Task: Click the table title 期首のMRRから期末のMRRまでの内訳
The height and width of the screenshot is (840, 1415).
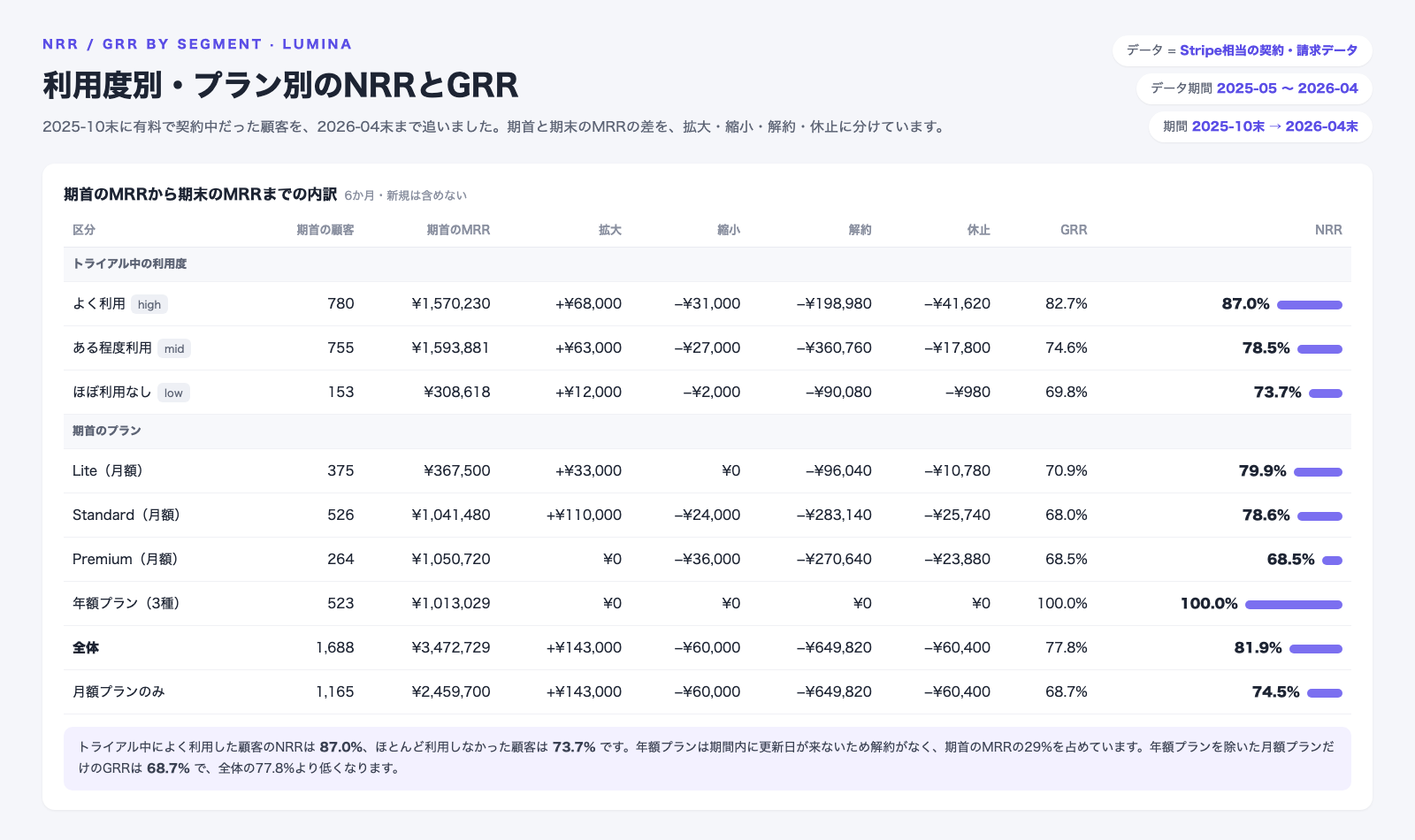Action: [x=200, y=195]
